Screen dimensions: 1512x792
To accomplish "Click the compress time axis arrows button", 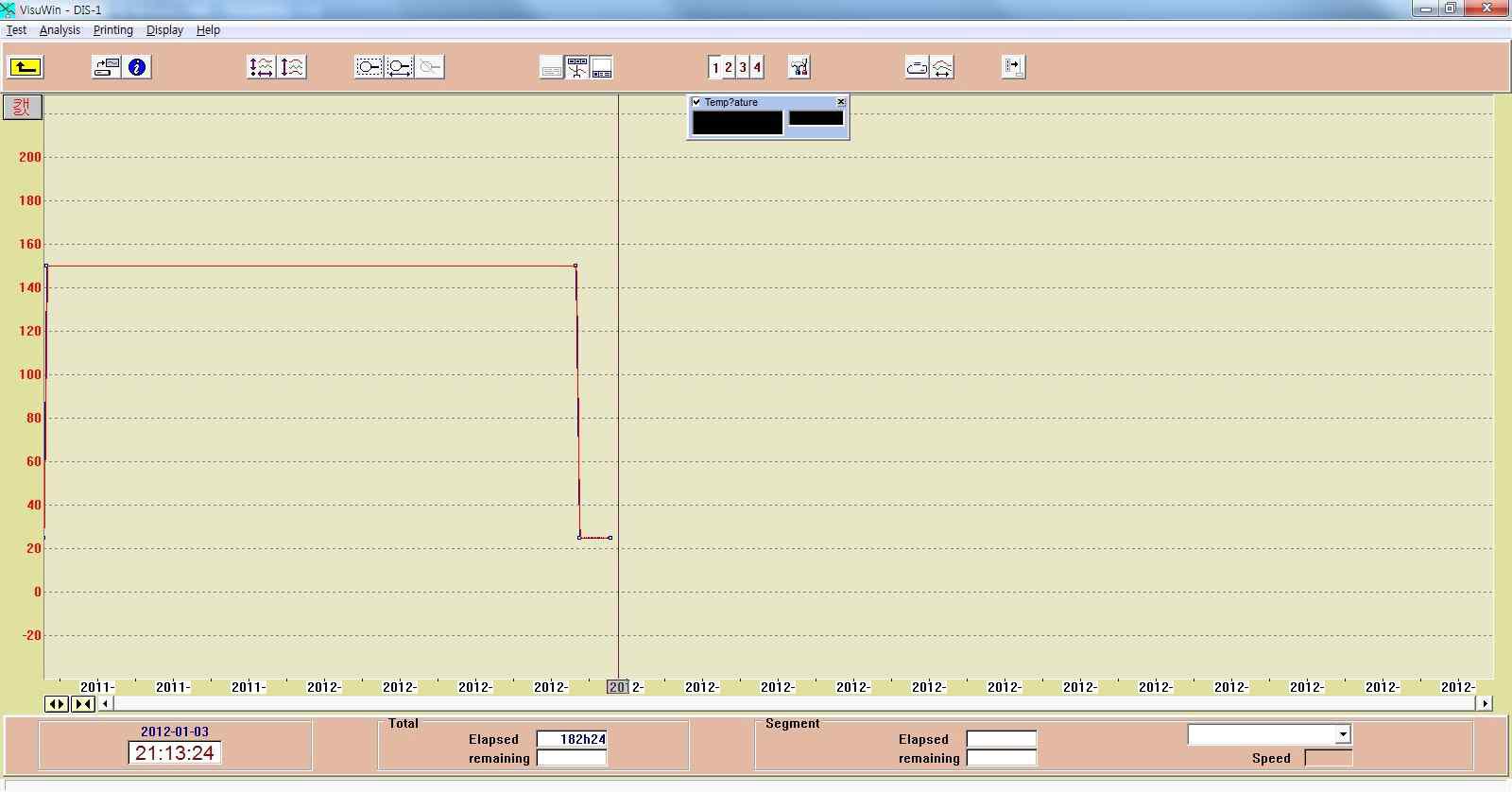I will coord(83,703).
